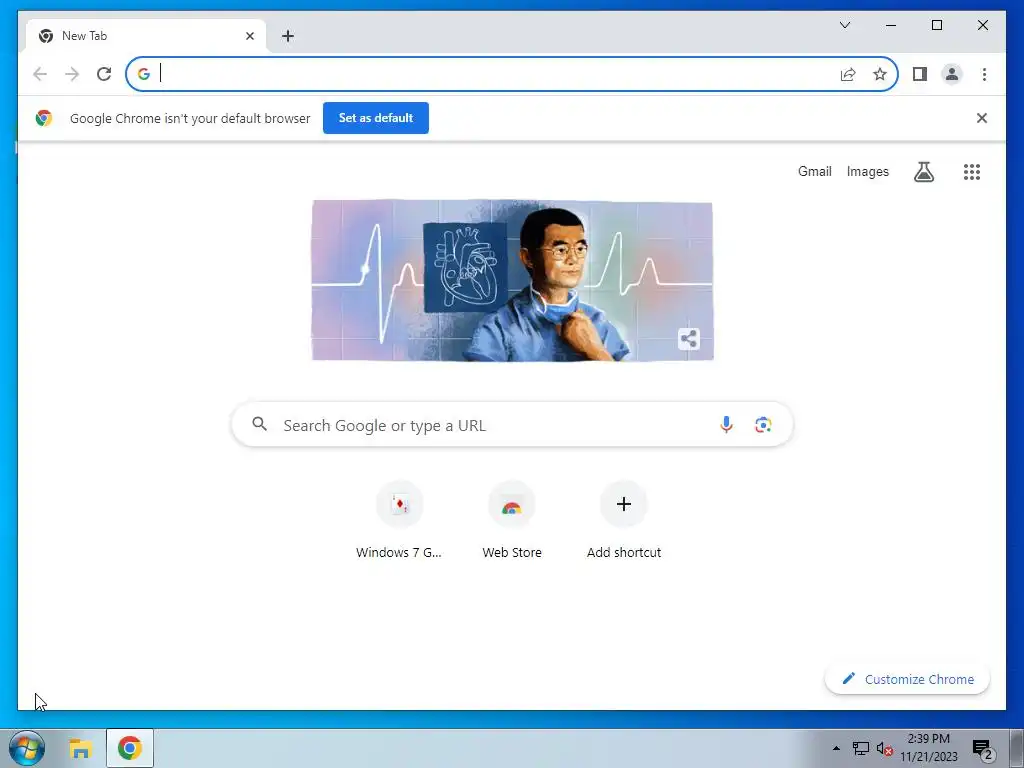Image resolution: width=1024 pixels, height=768 pixels.
Task: Bookmark this tab with the star icon
Action: 880,74
